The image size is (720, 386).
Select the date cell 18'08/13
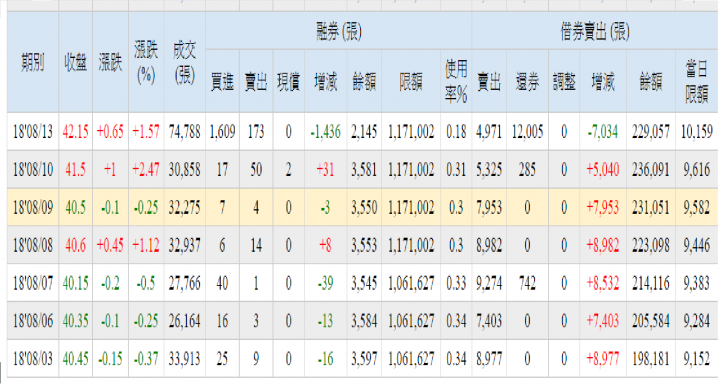click(x=33, y=132)
